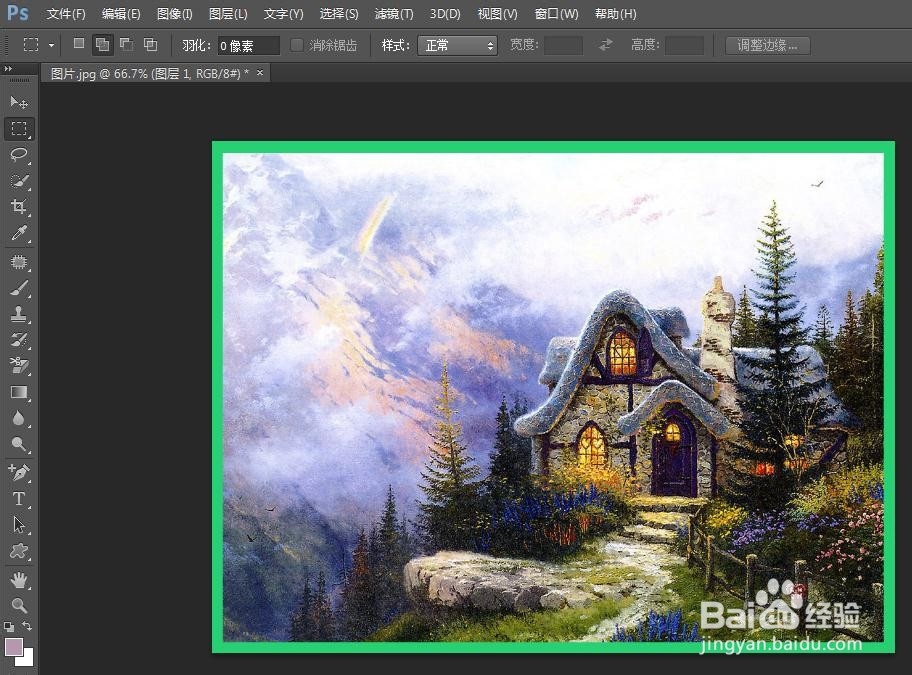Select the Zoom tool

(19, 606)
